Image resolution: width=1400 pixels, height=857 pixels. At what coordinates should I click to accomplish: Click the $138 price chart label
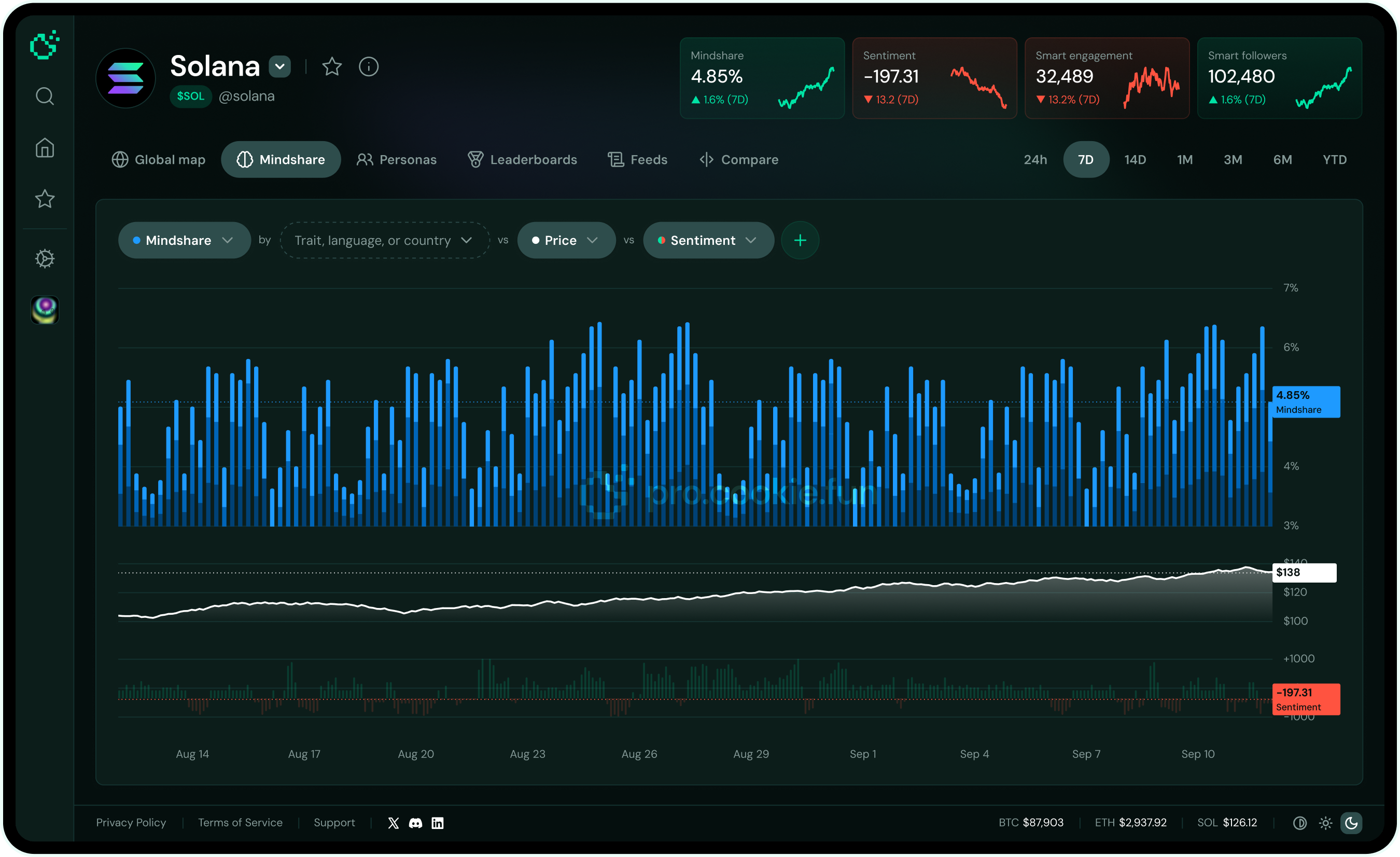pyautogui.click(x=1304, y=572)
